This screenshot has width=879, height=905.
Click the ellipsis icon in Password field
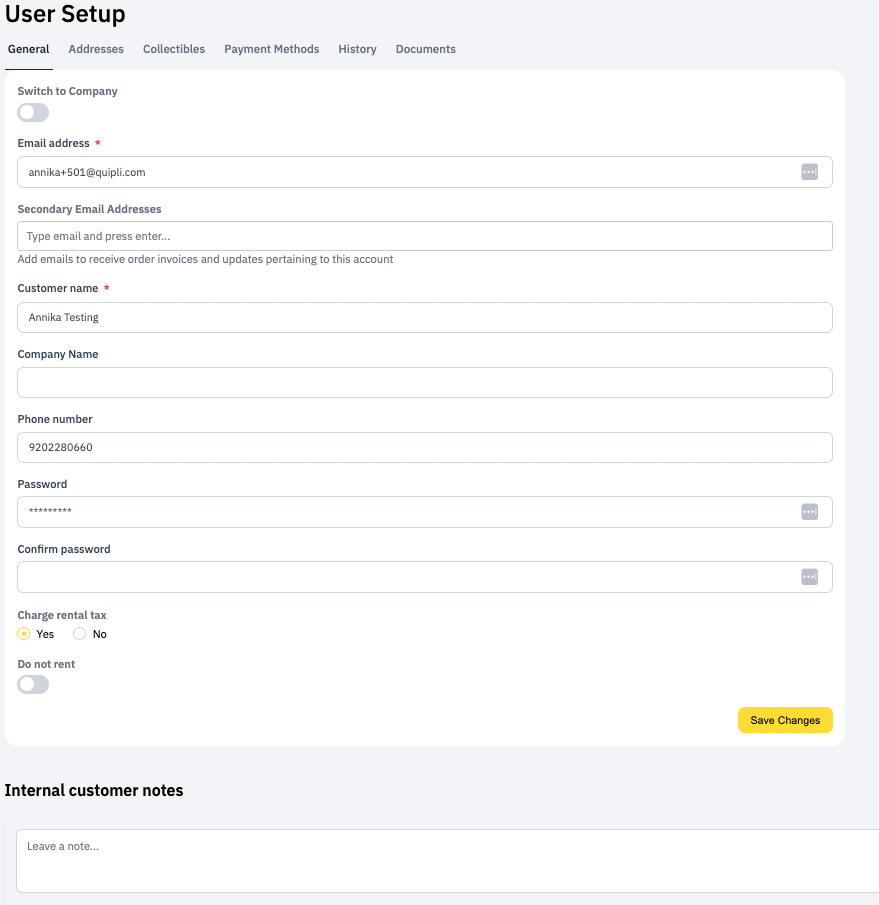[x=809, y=511]
